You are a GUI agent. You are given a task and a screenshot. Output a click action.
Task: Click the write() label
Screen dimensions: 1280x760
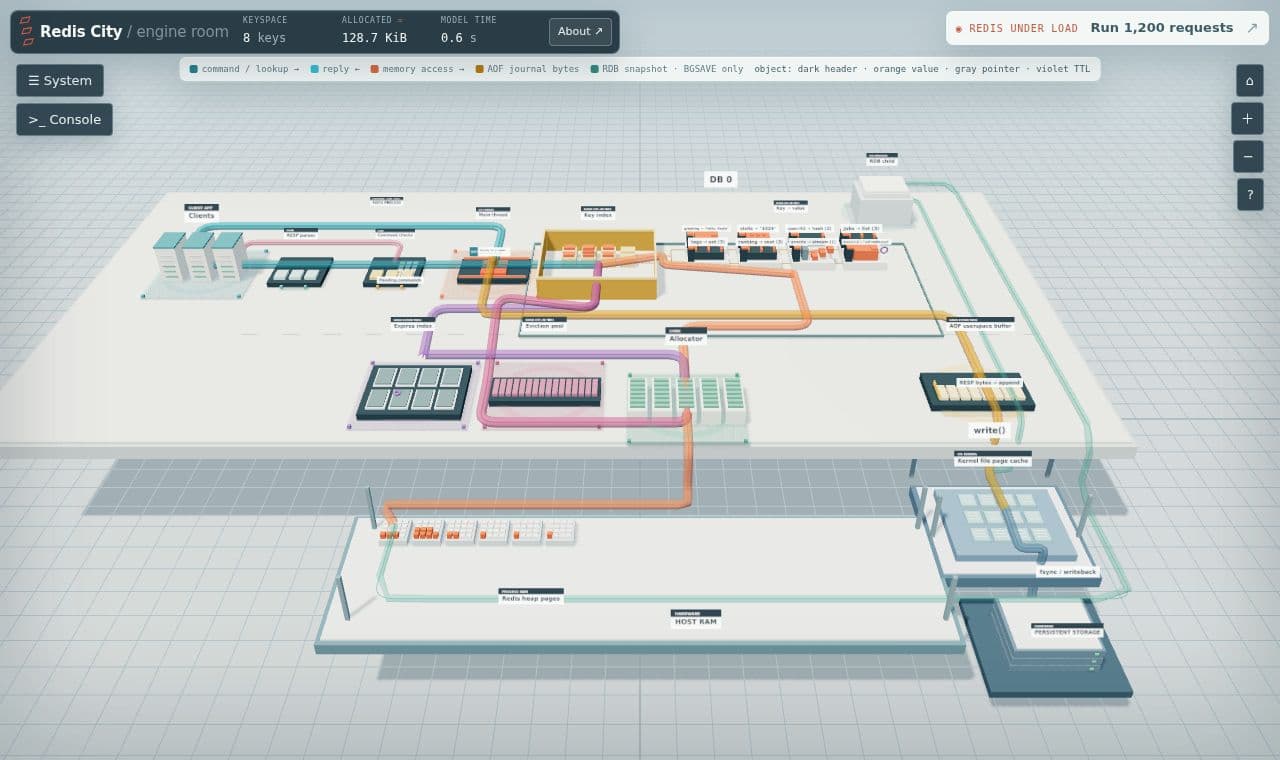point(989,430)
